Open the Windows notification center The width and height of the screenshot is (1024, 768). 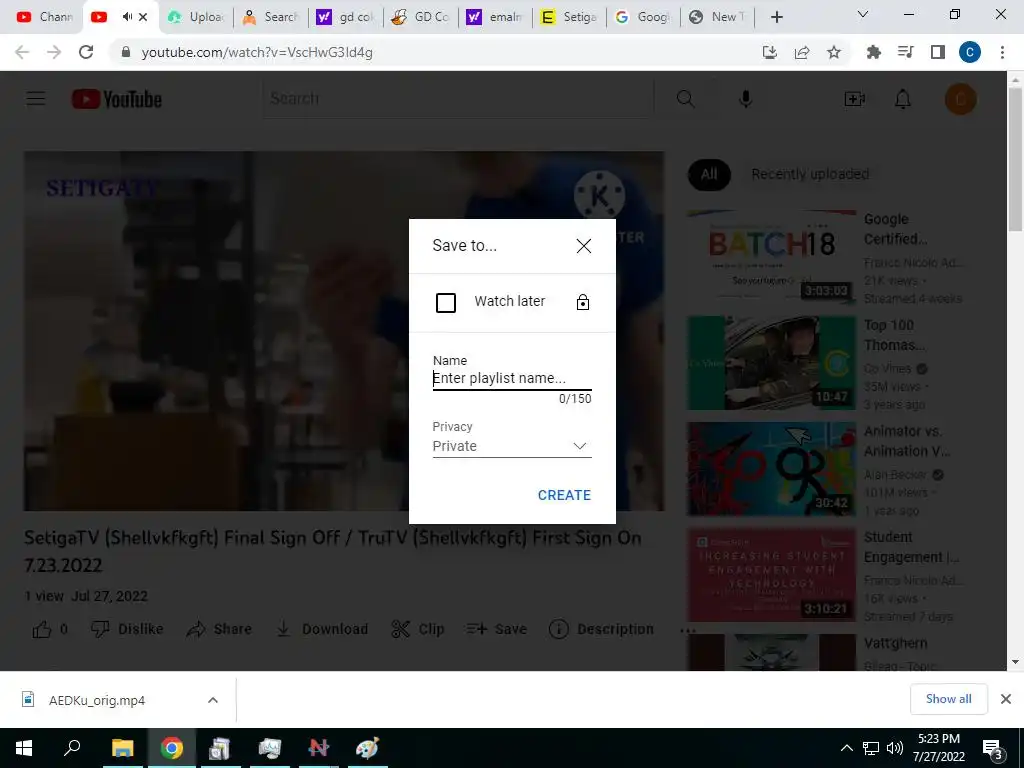(x=992, y=749)
